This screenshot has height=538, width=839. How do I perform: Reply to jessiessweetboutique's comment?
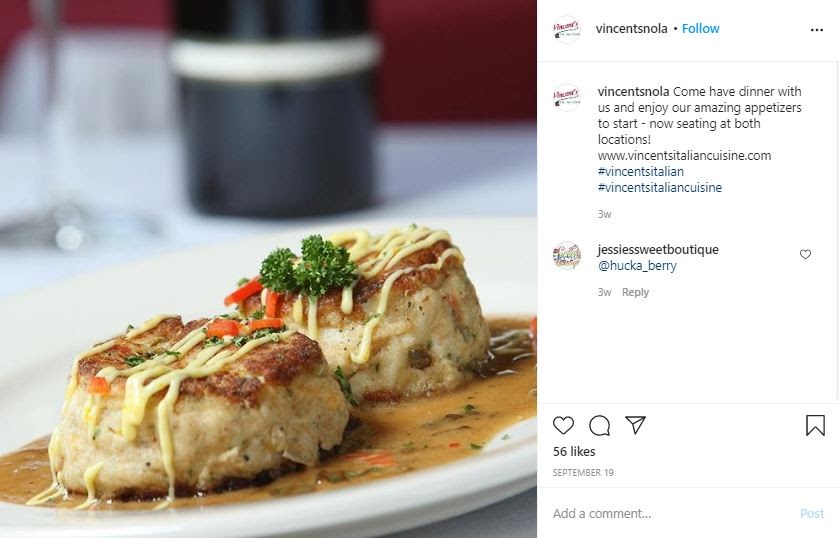[635, 292]
